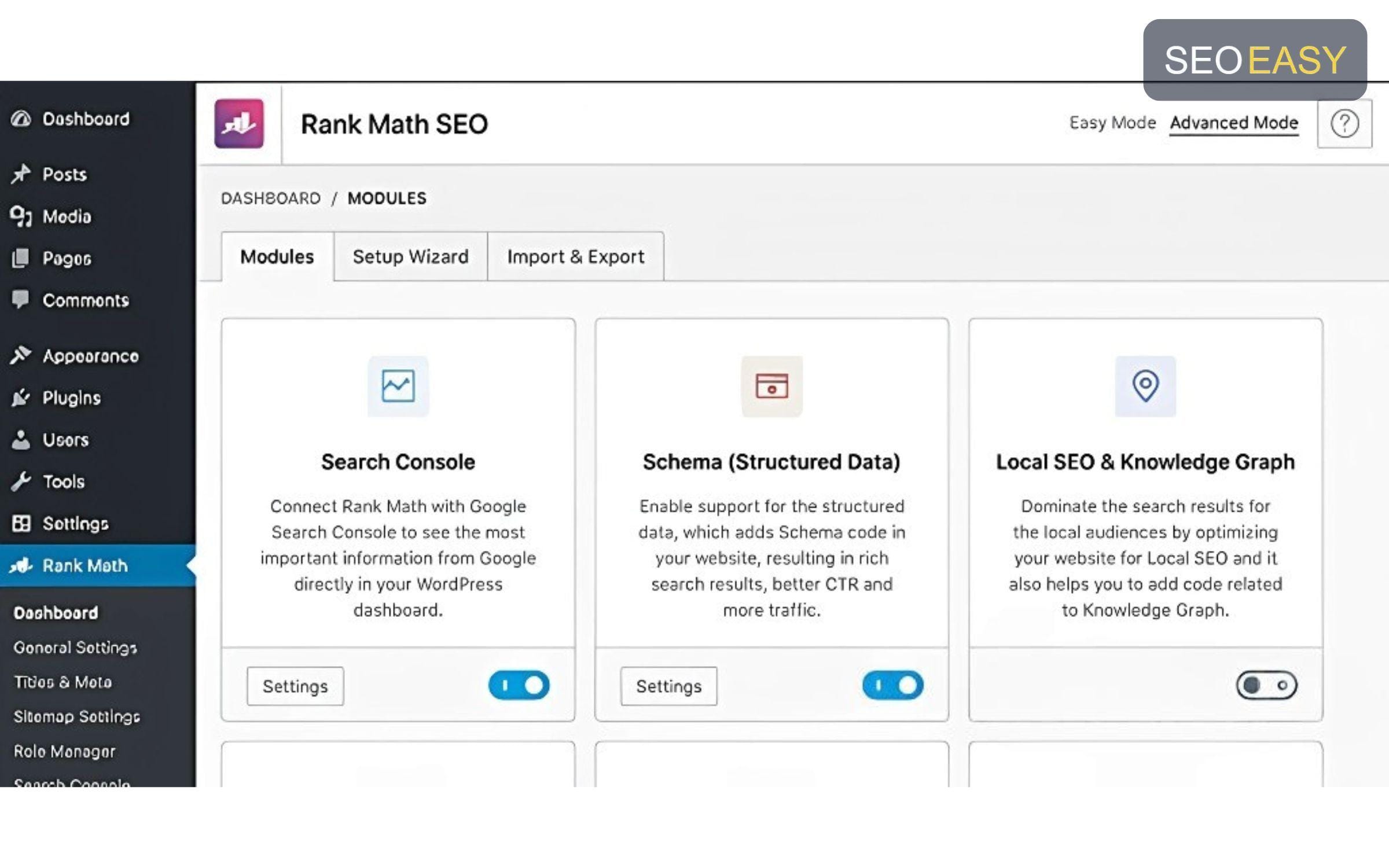This screenshot has height=868, width=1389.
Task: Open Settings for Schema module
Action: (x=668, y=686)
